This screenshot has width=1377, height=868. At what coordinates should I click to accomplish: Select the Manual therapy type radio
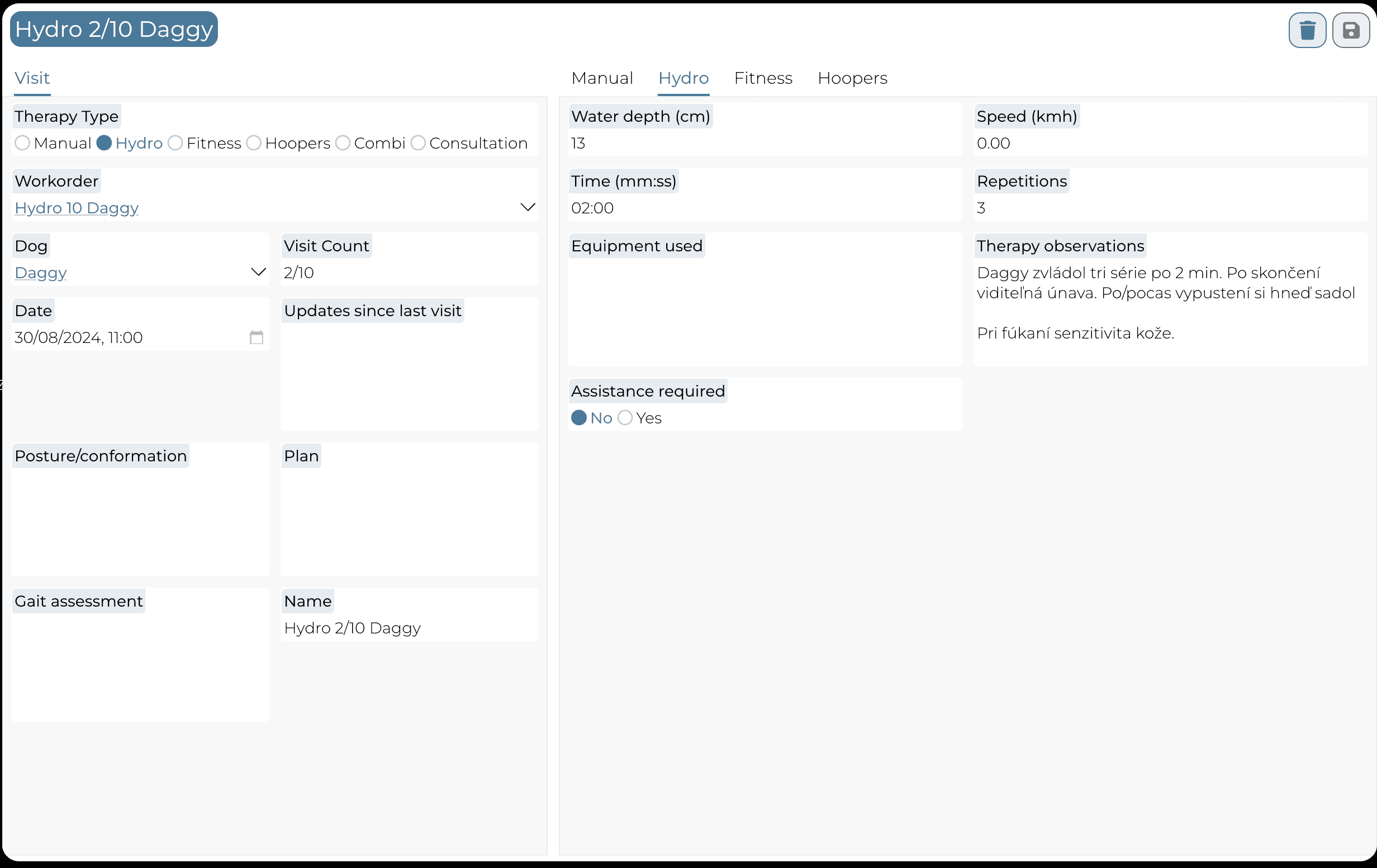pyautogui.click(x=22, y=143)
